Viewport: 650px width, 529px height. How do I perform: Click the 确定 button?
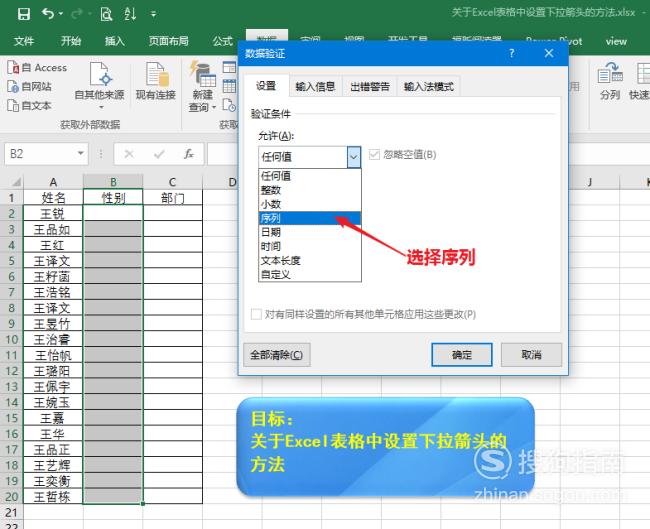tap(462, 355)
